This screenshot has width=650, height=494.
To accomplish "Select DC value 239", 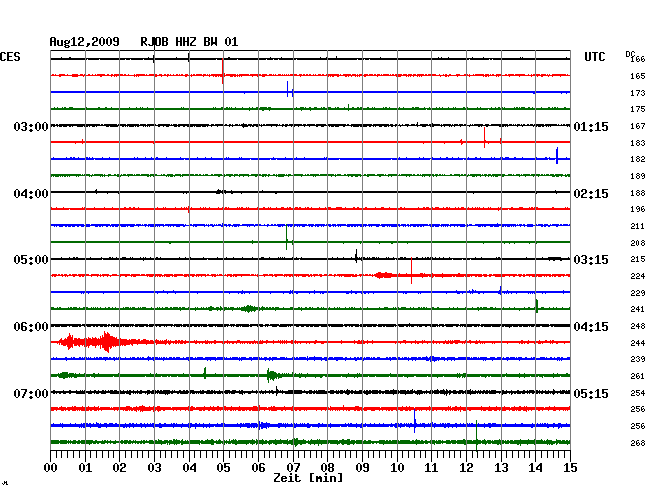I will 638,359.
